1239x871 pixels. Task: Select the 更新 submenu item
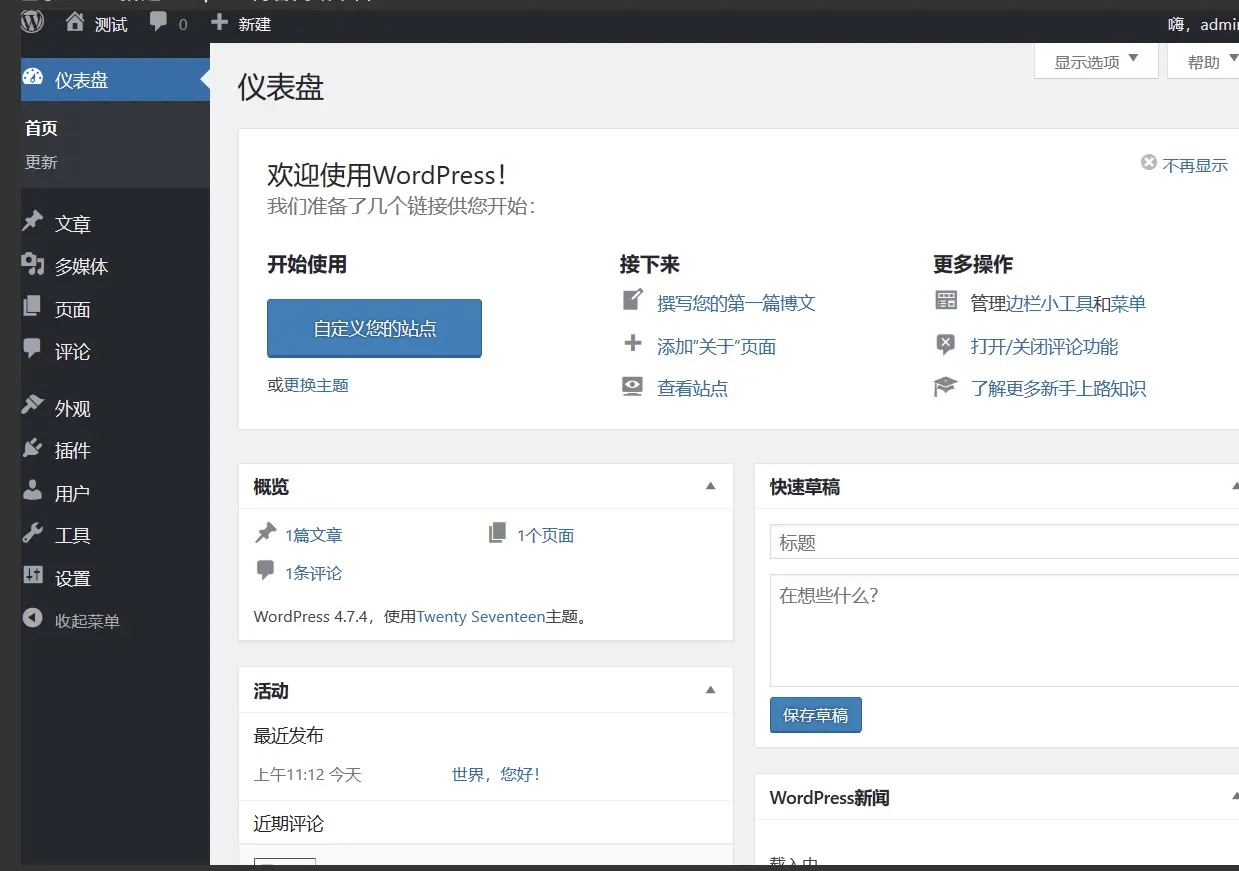click(41, 162)
